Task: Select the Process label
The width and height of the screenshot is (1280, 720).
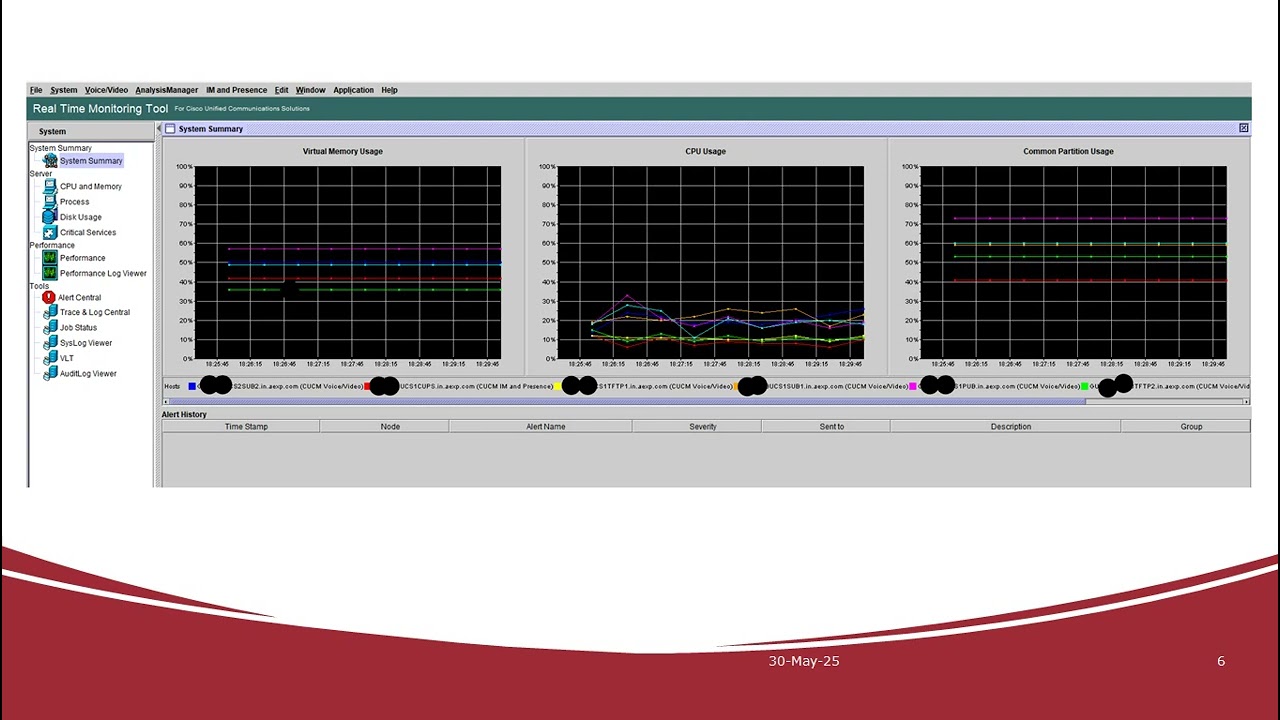Action: click(74, 202)
